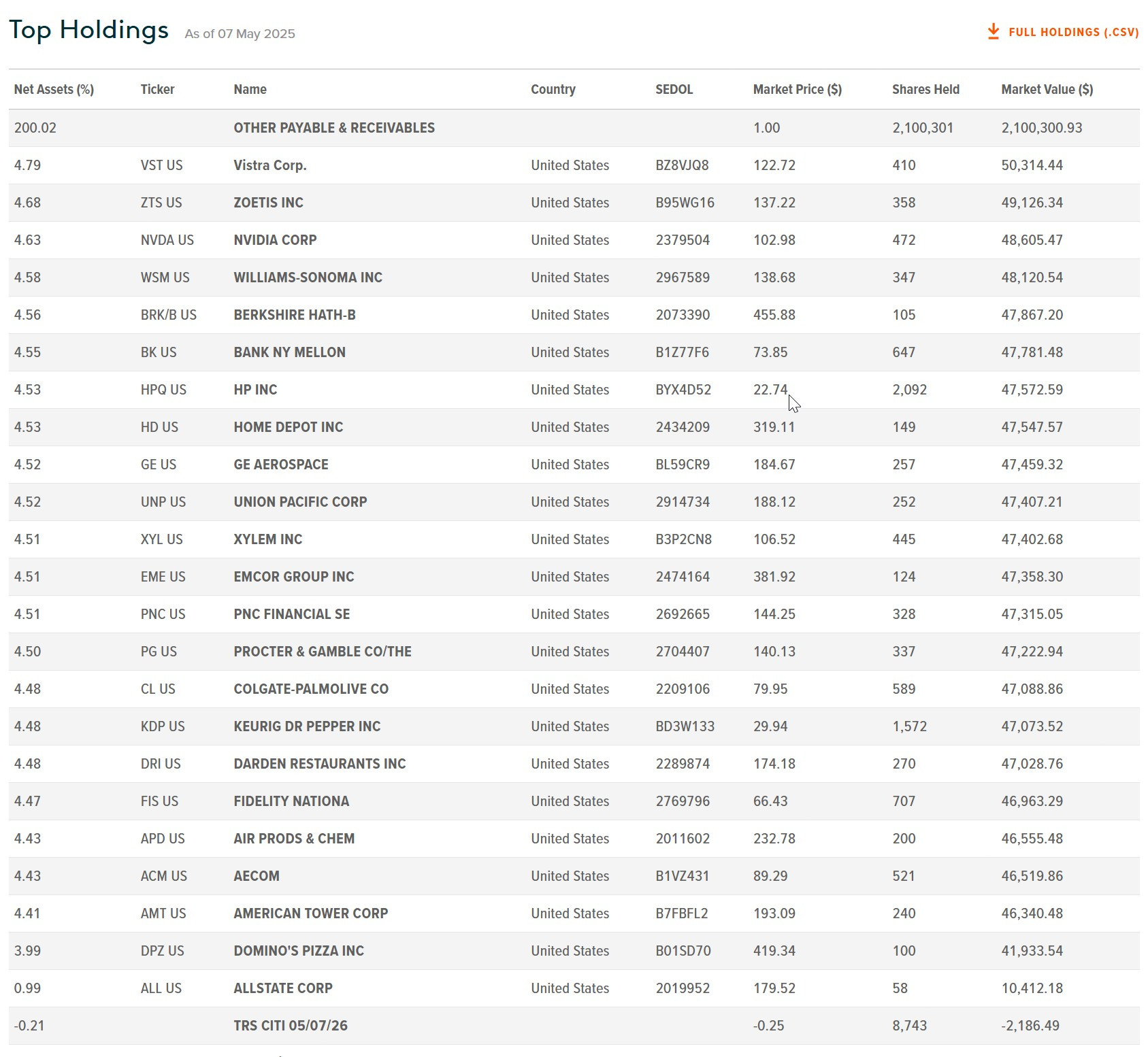Click the HOME DEPOT INC name
The width and height of the screenshot is (1148, 1057).
(x=288, y=427)
